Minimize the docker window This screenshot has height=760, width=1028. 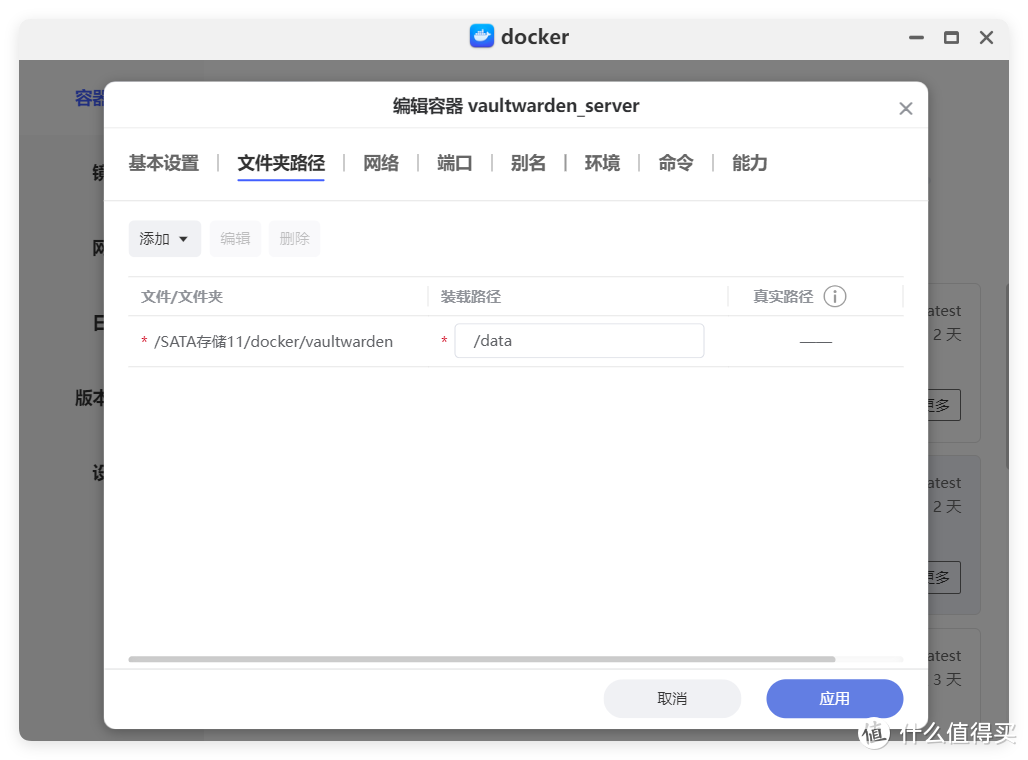(x=916, y=38)
